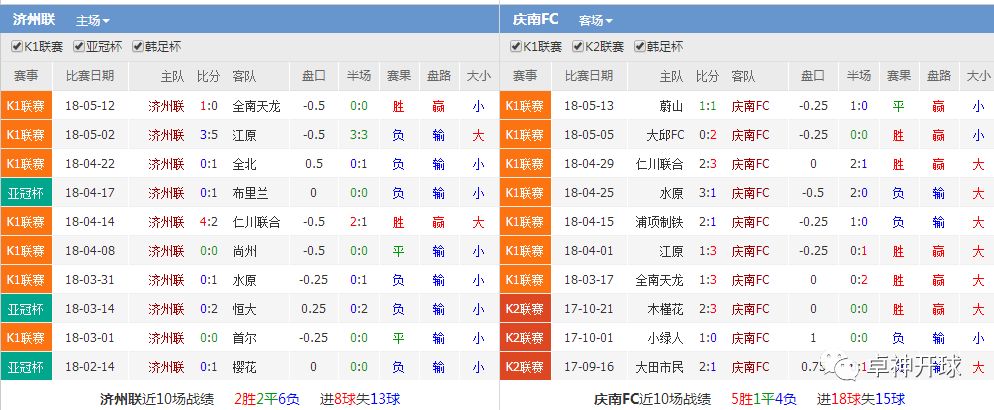Click the 赛果 column header in 庆南FC table
994x410 pixels.
(x=898, y=76)
